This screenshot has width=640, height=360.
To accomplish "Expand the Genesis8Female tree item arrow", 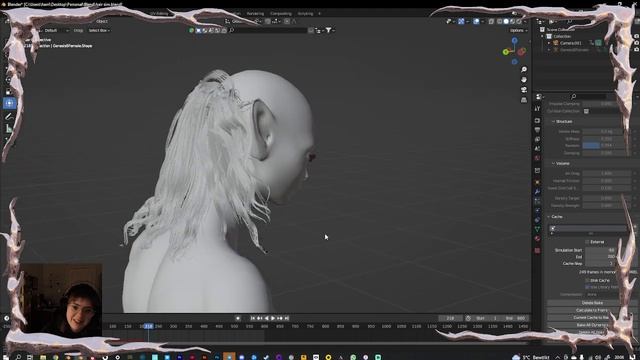I will pyautogui.click(x=549, y=50).
